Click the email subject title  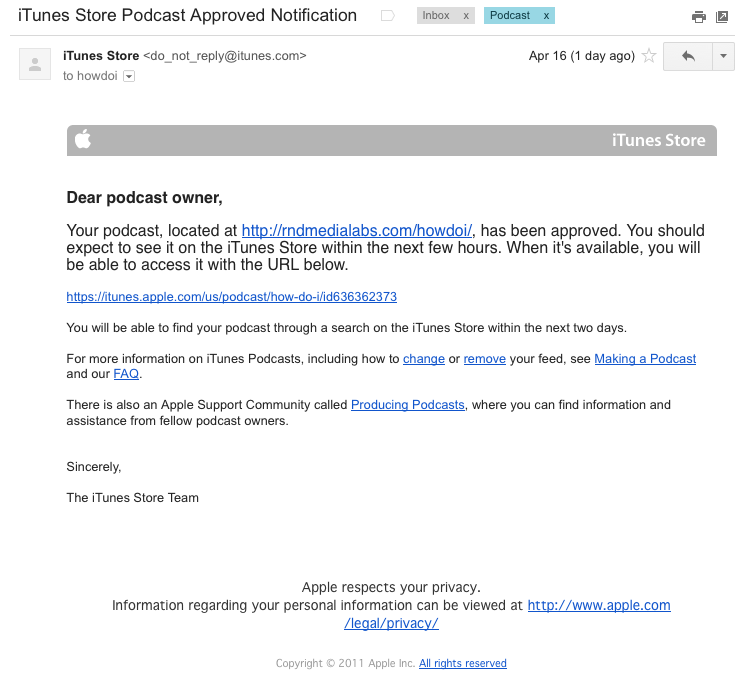point(187,16)
